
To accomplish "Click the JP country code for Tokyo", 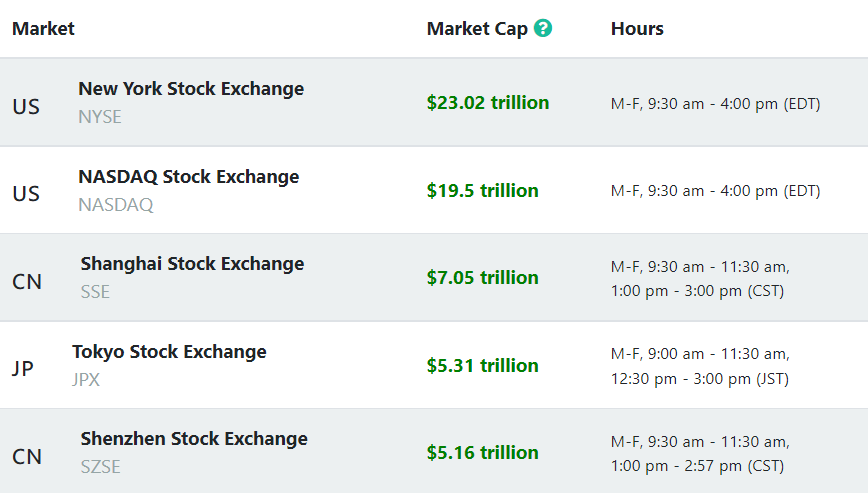I will pyautogui.click(x=23, y=368).
